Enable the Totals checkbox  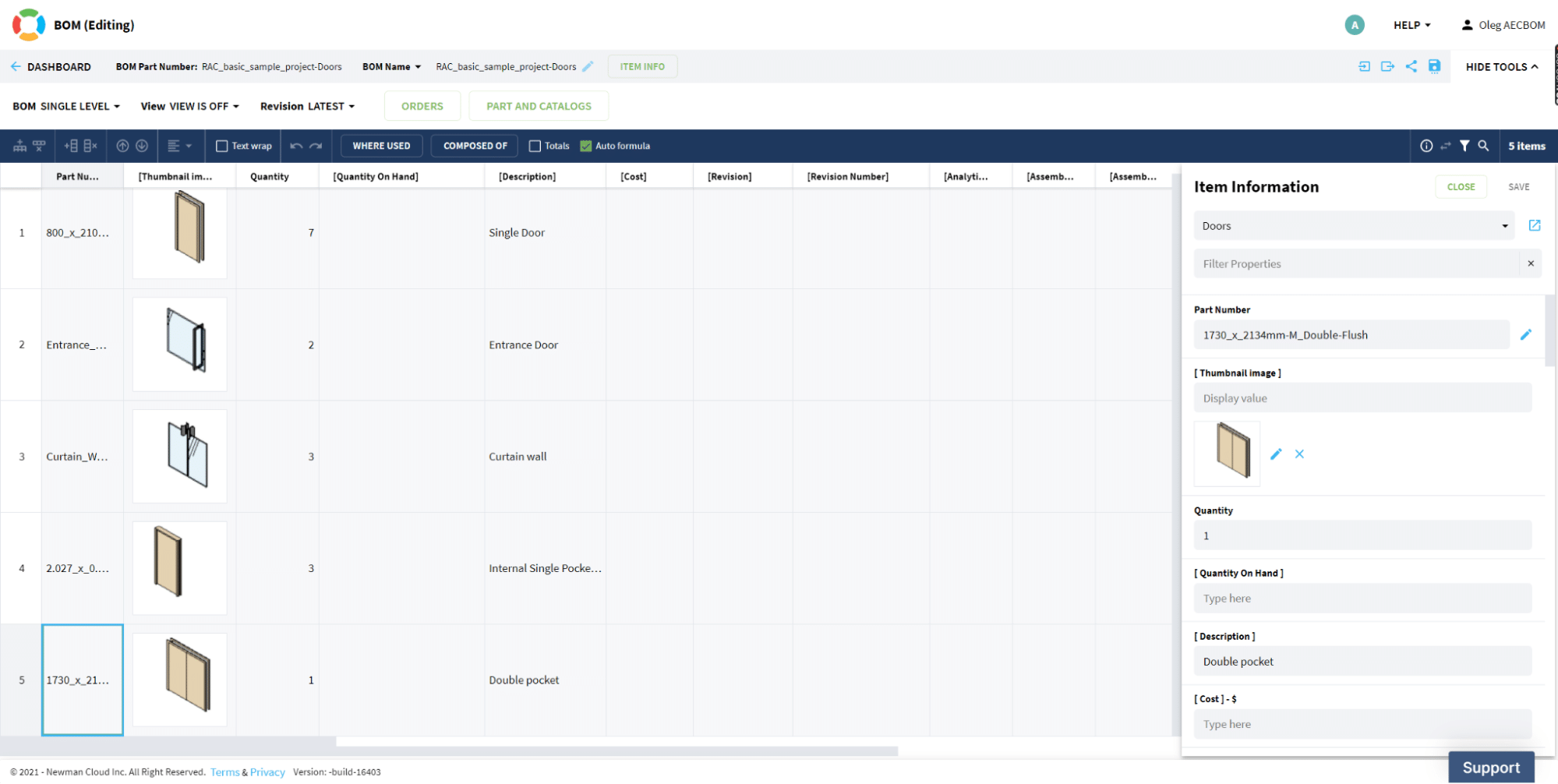coord(535,146)
